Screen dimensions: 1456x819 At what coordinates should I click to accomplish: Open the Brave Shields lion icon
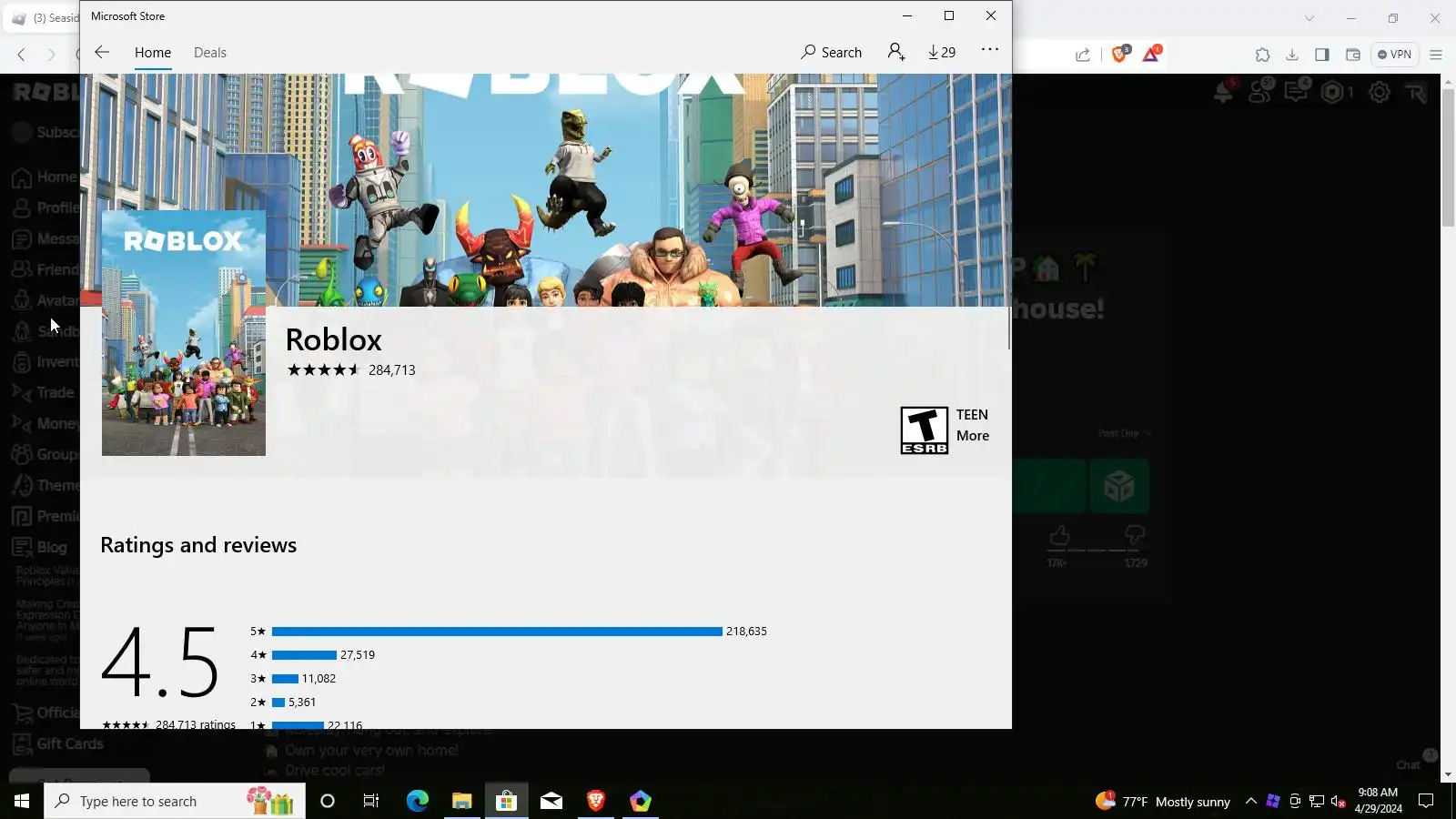pyautogui.click(x=1120, y=54)
